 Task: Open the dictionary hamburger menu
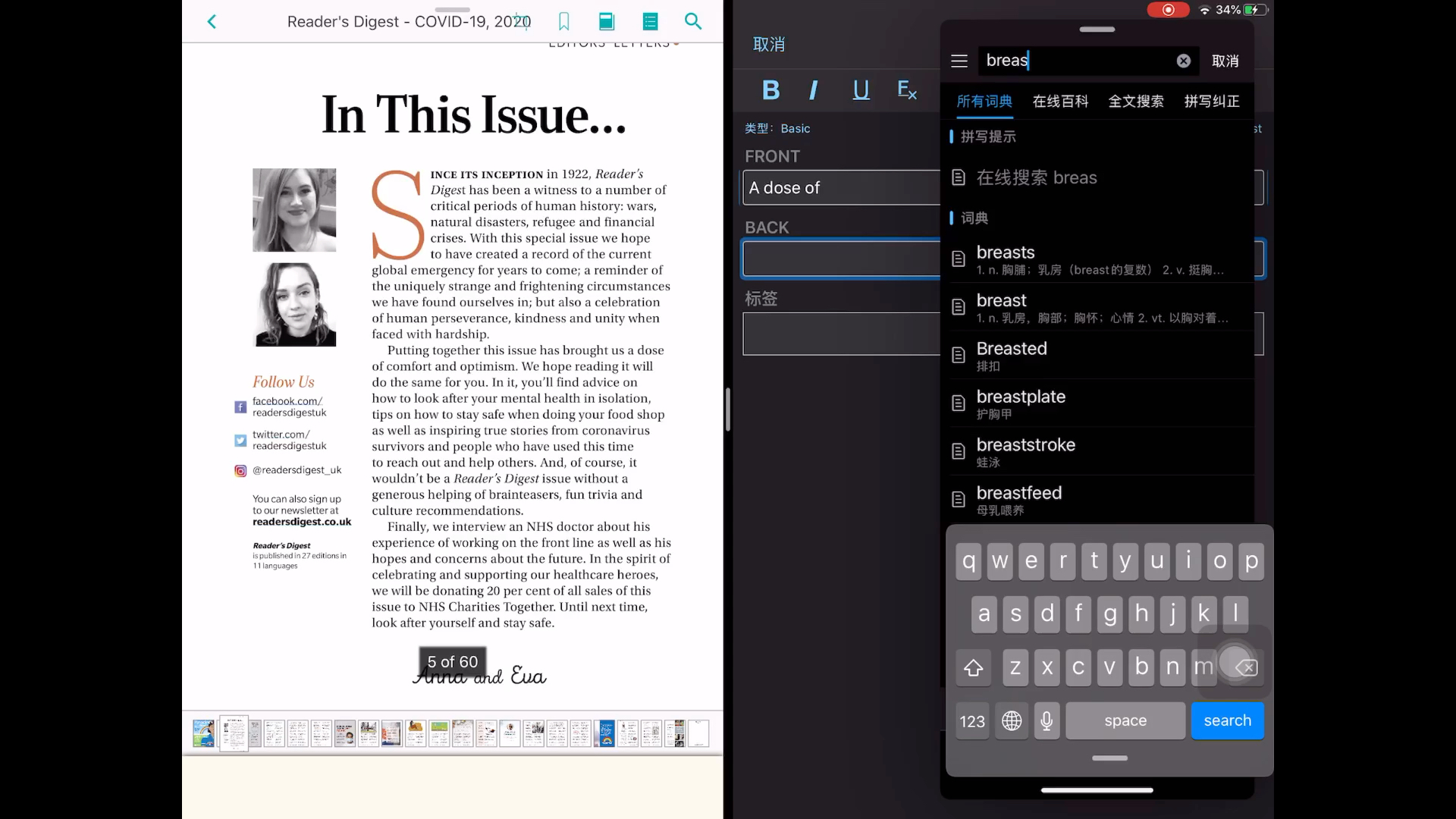point(959,61)
